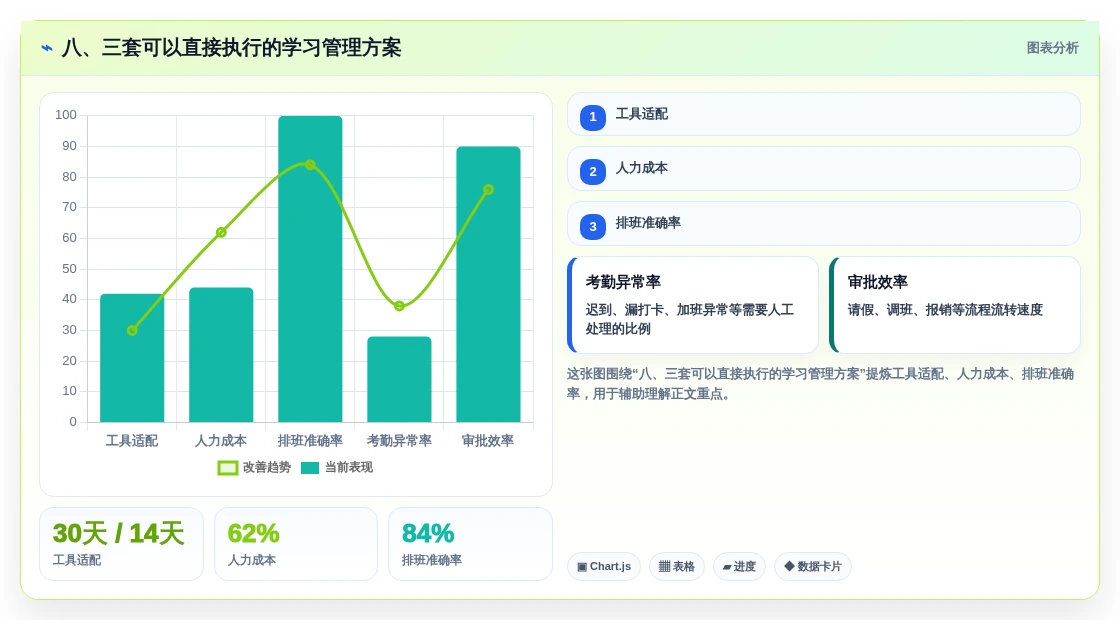
Task: Click the blue icon beside the title
Action: [x=47, y=48]
